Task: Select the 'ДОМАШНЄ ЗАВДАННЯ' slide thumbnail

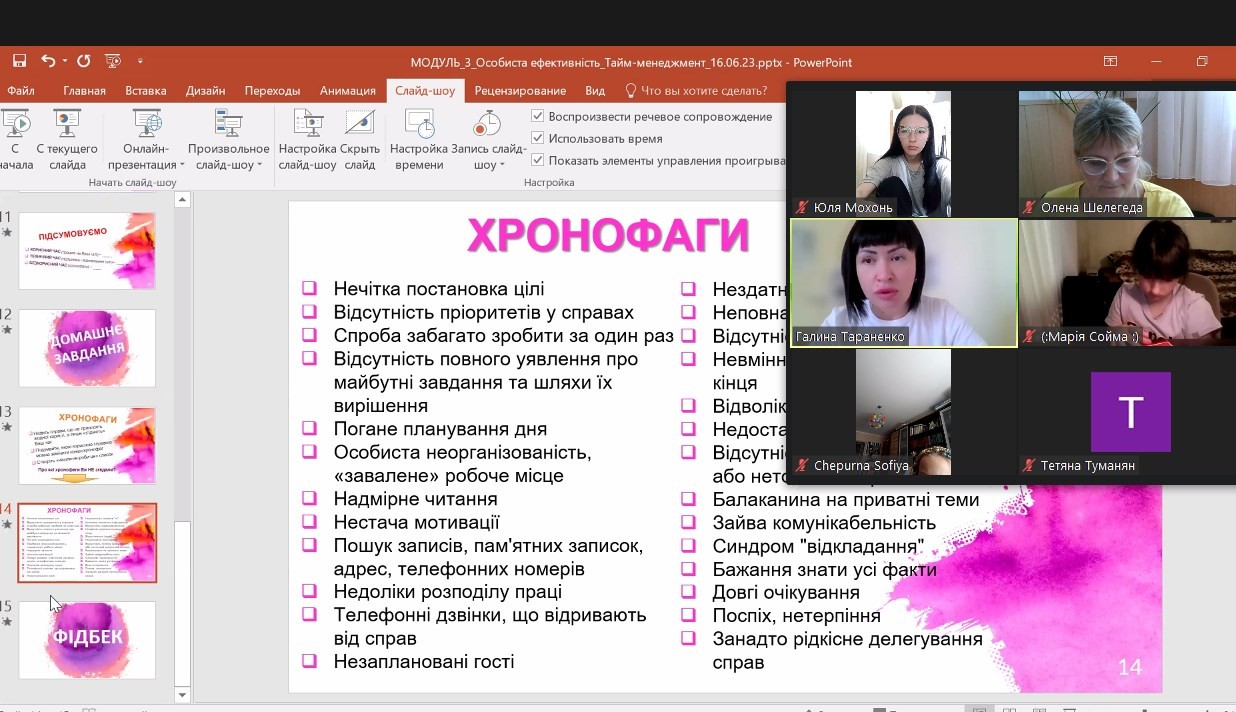Action: point(87,347)
